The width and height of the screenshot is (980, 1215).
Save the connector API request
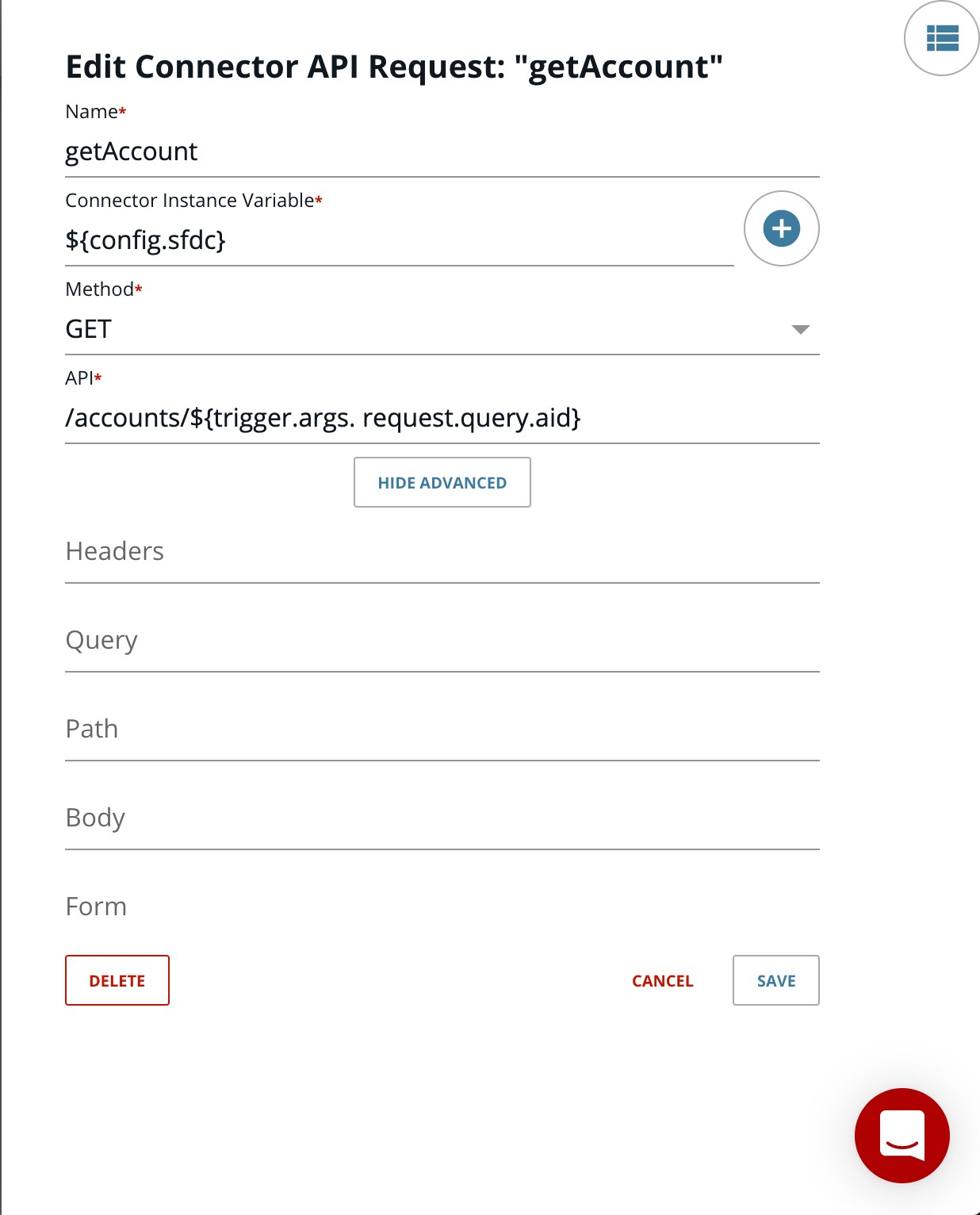(776, 980)
